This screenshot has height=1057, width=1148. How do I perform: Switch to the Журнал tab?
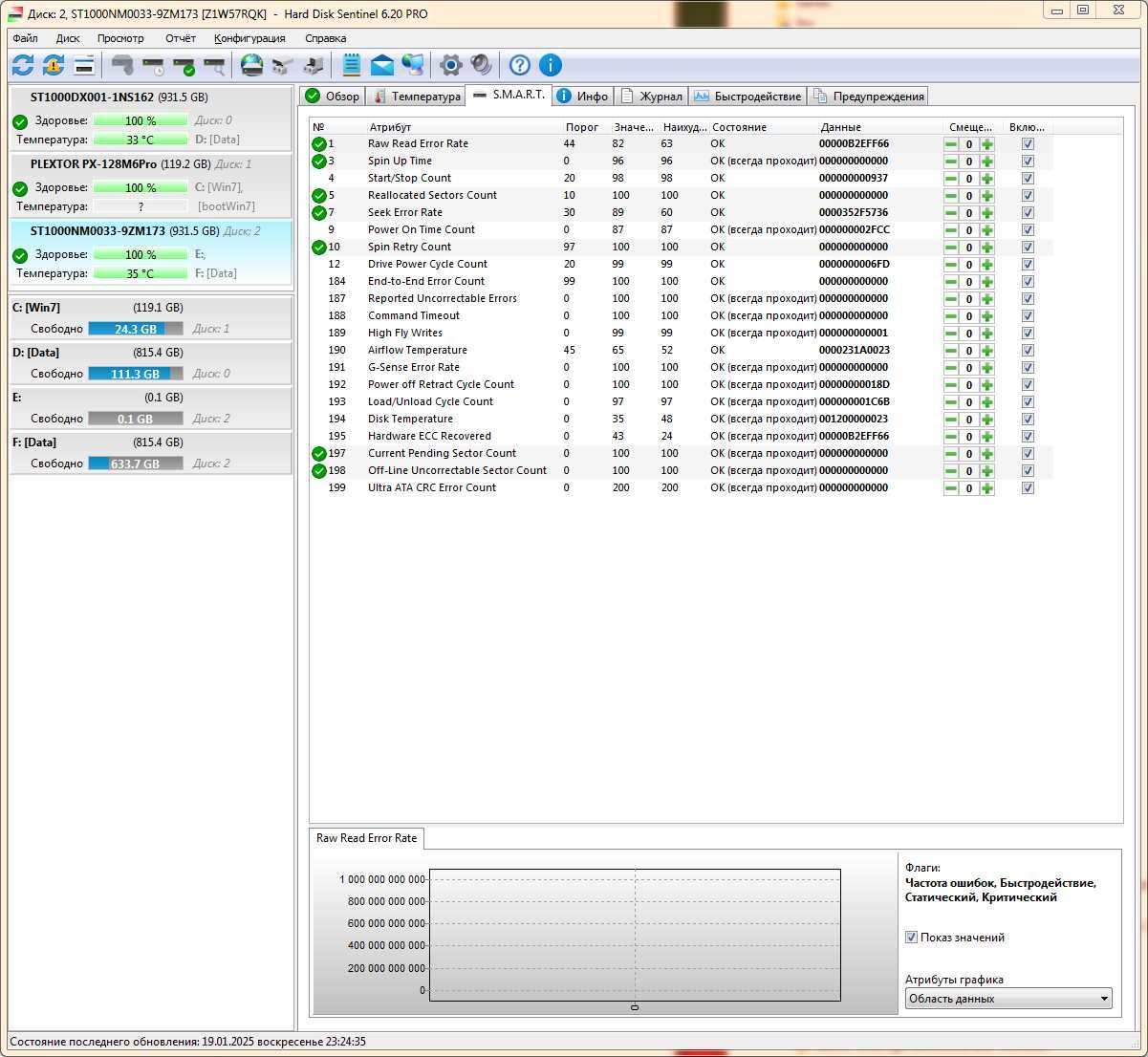(652, 97)
